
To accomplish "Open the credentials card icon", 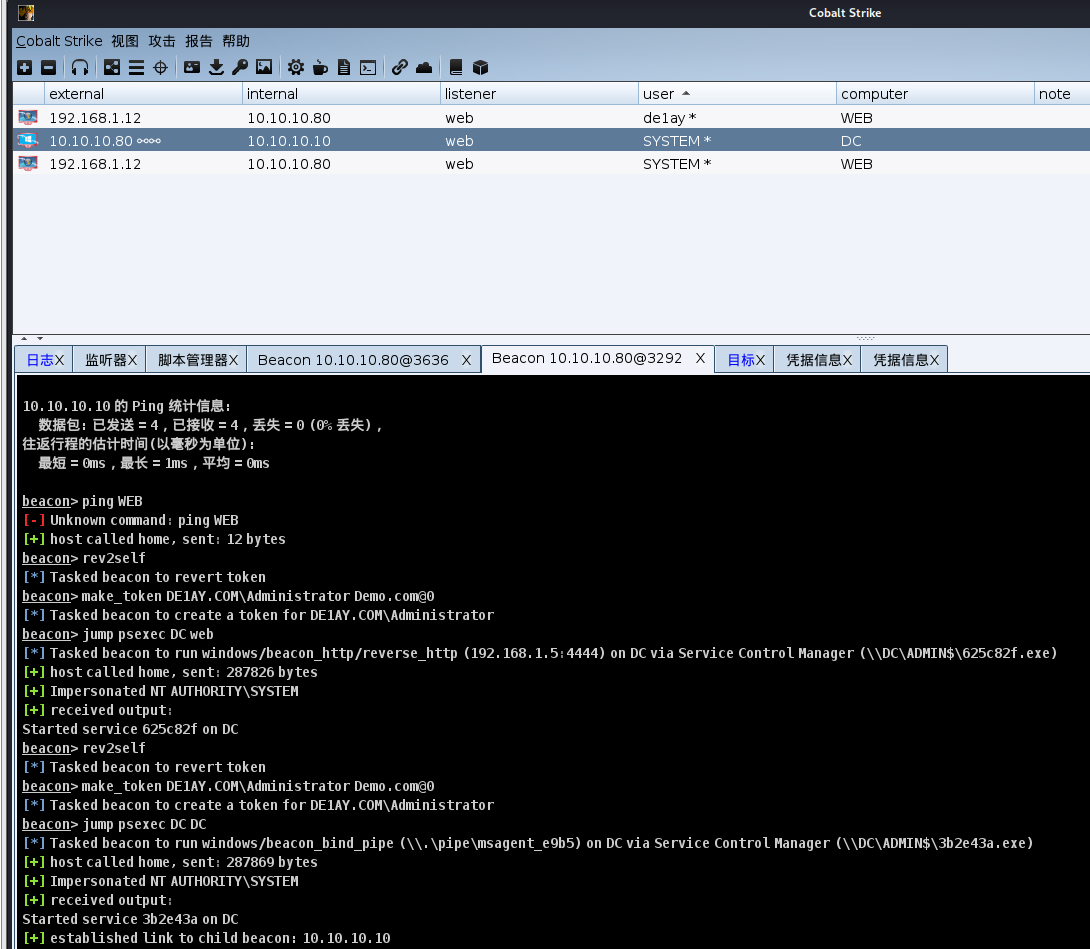I will point(192,67).
